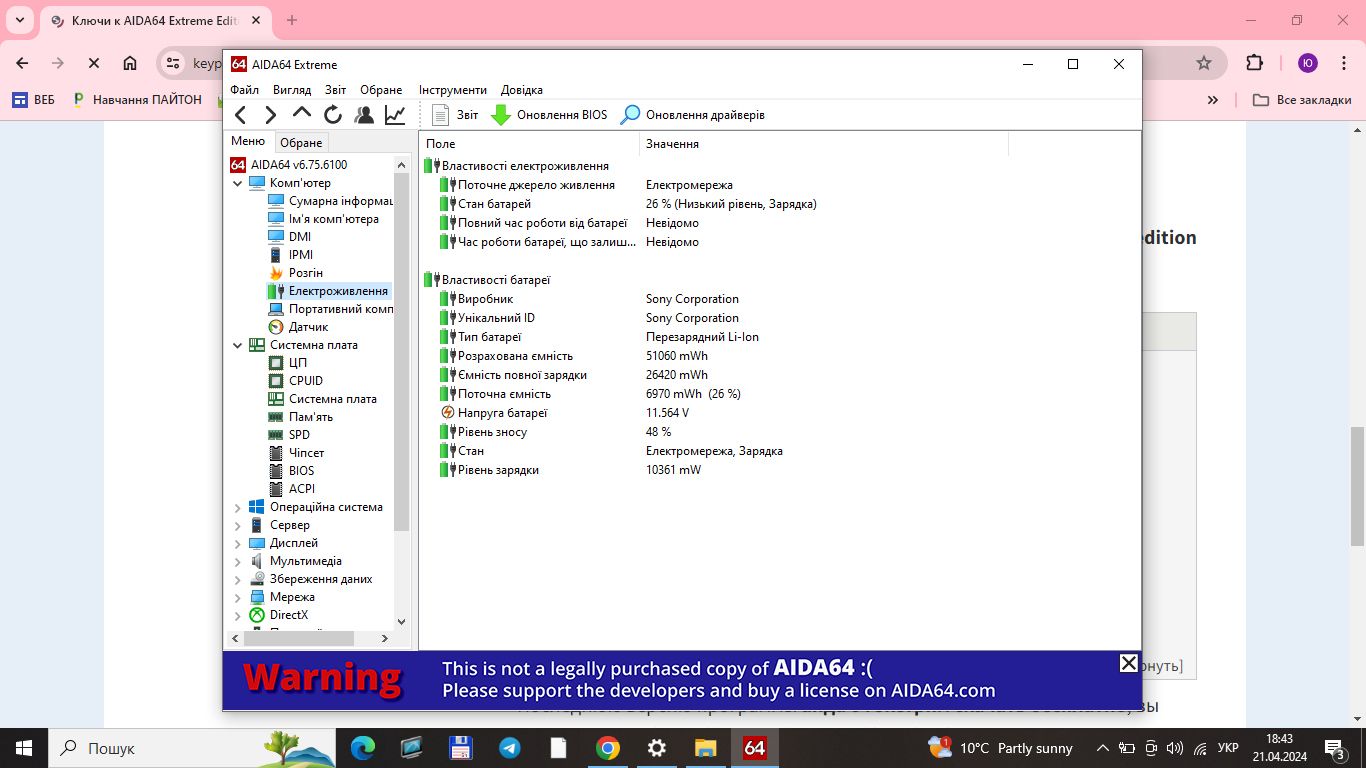The image size is (1366, 768).
Task: Expand the Дисплей tree node
Action: (238, 543)
